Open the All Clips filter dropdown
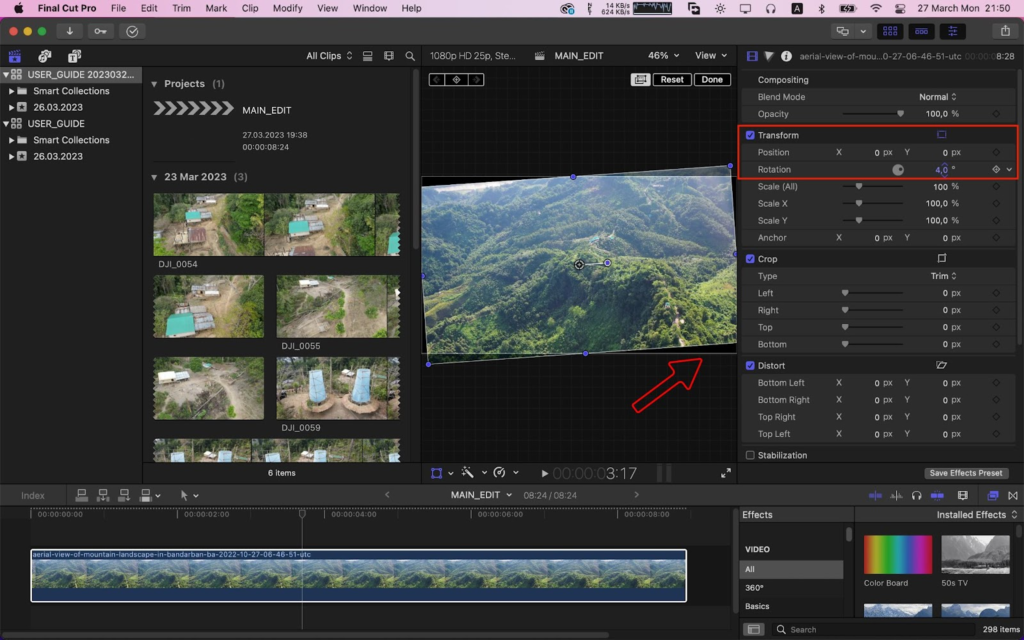Screen dimensions: 1024x640 [x=329, y=56]
